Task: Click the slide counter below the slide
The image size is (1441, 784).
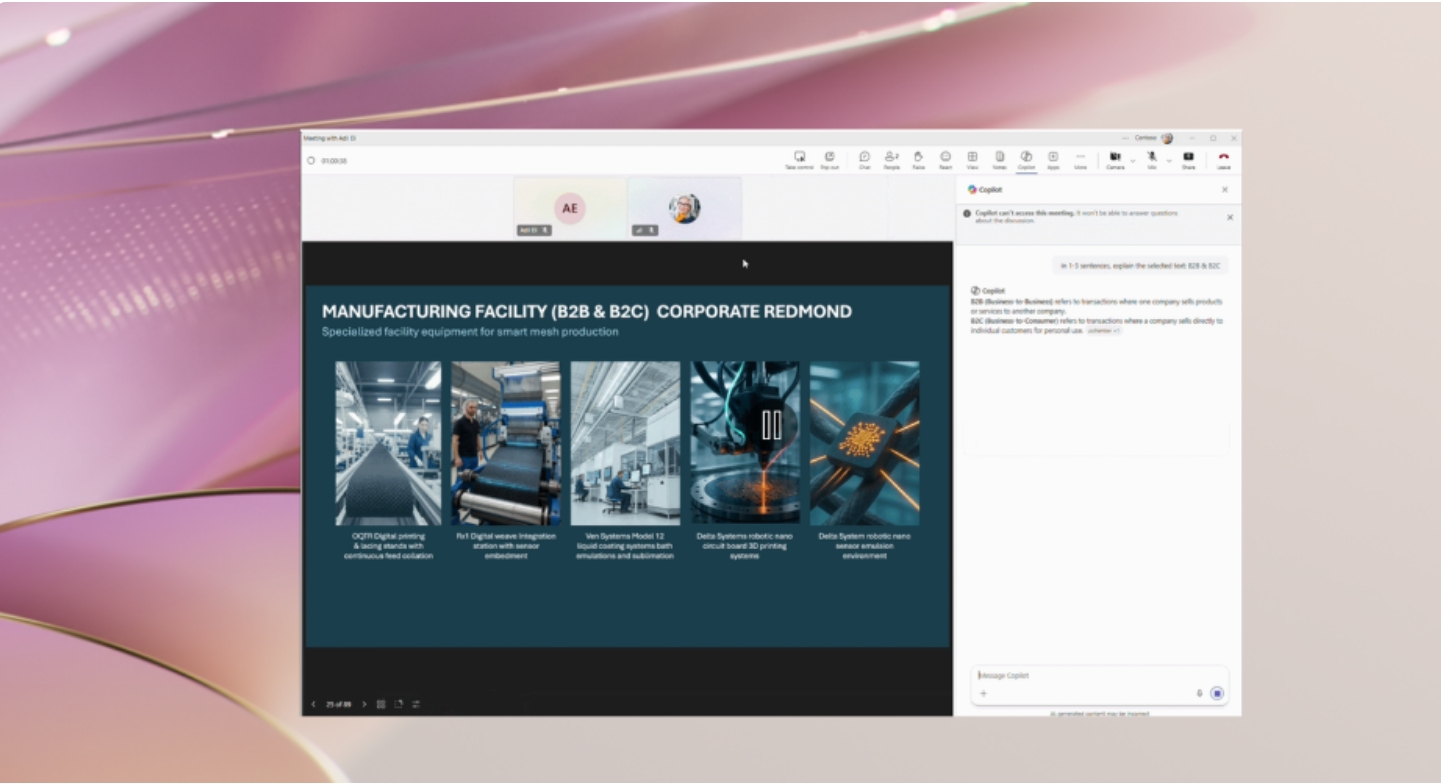Action: (338, 704)
